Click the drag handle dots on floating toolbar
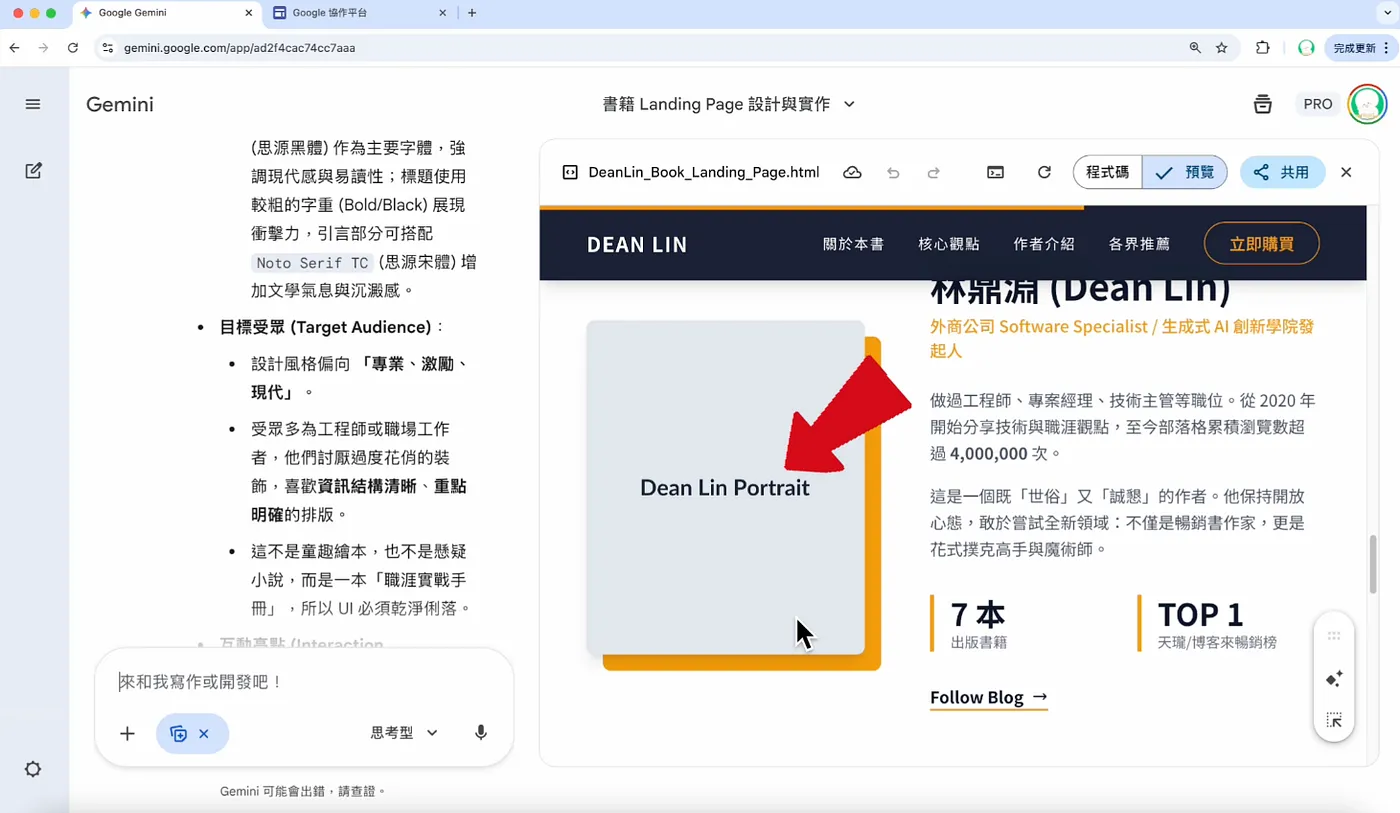 [x=1334, y=636]
